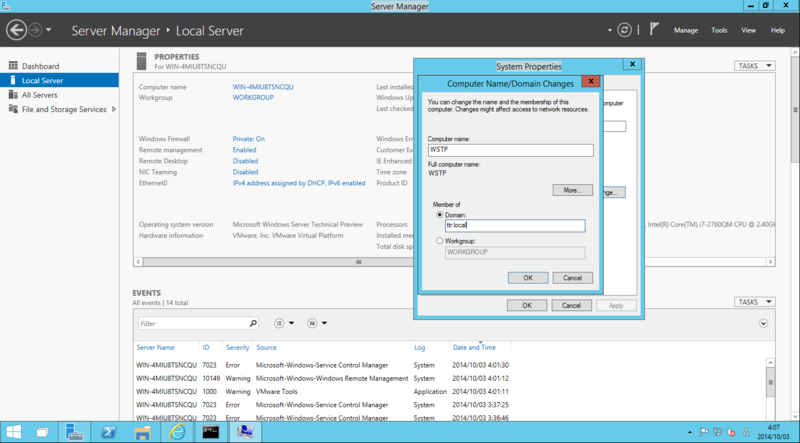Open PowerShell from the taskbar
The width and height of the screenshot is (800, 443).
108,432
